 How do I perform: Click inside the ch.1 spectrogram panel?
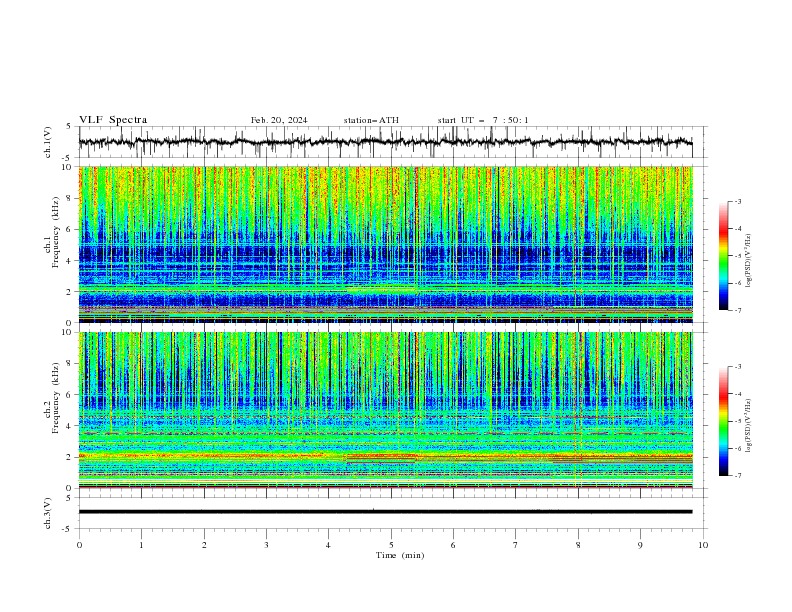tap(385, 244)
